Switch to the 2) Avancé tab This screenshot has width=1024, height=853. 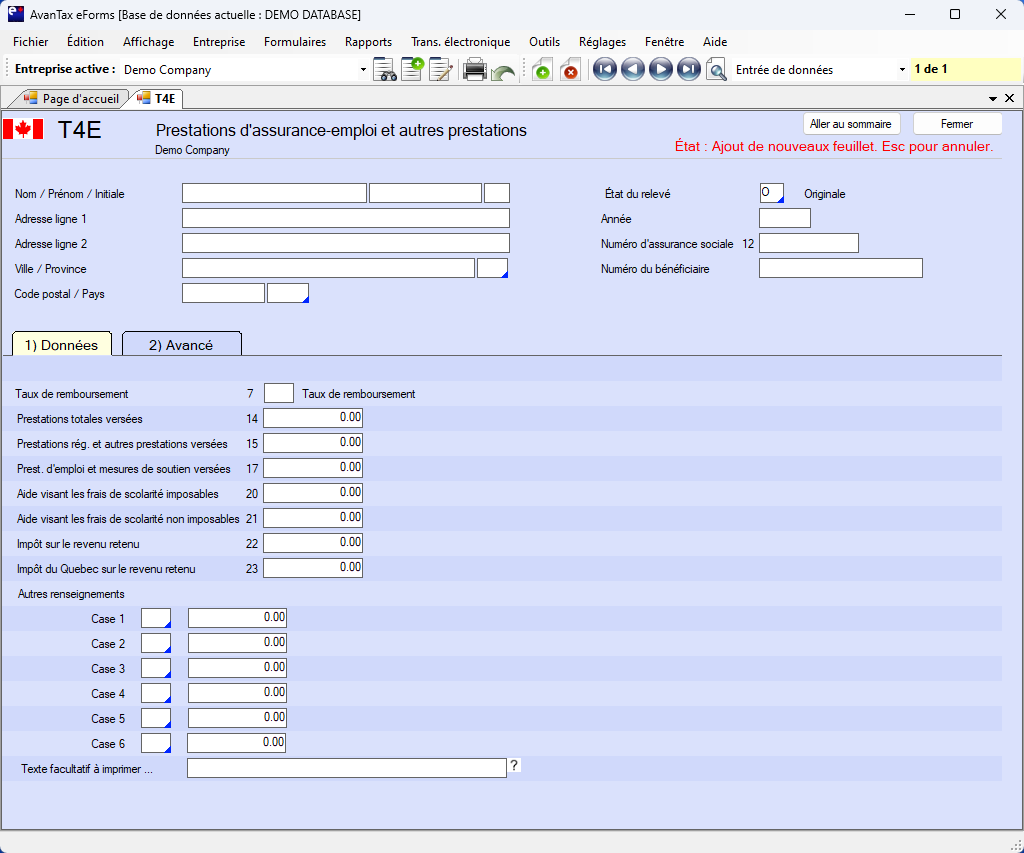point(181,344)
